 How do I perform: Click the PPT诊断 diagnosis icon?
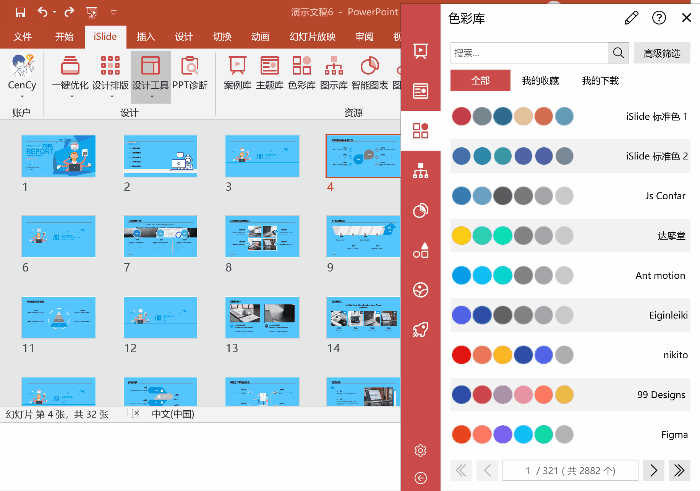190,73
